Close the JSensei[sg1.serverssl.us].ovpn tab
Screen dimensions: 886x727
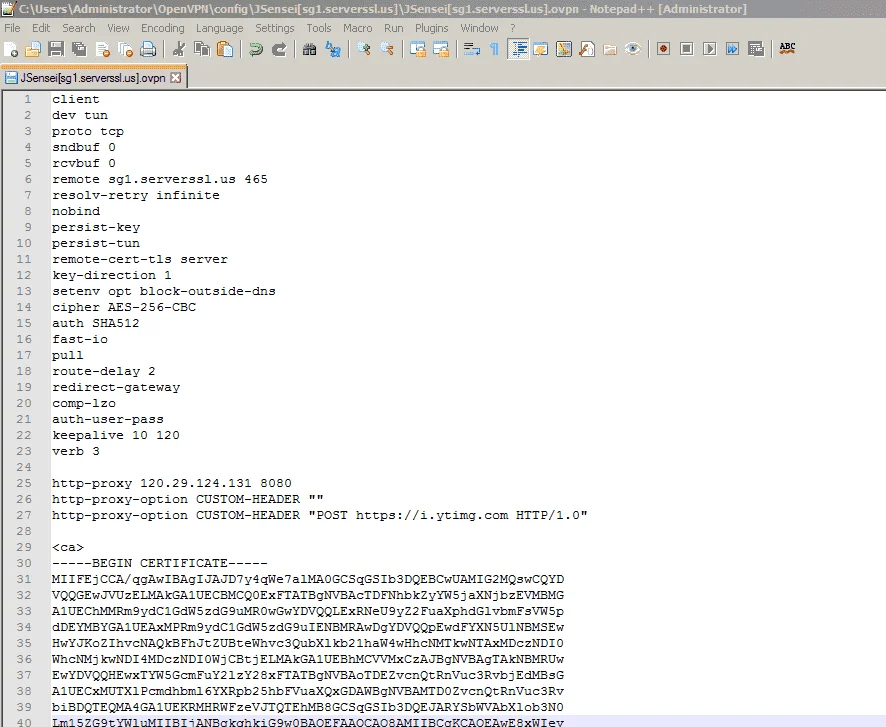[x=176, y=77]
